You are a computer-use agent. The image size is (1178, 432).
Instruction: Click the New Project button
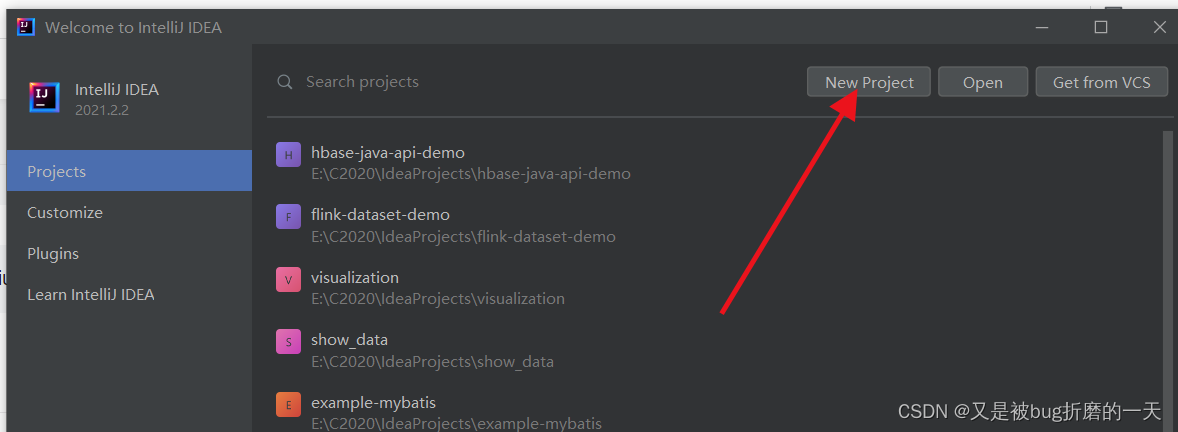click(x=868, y=82)
